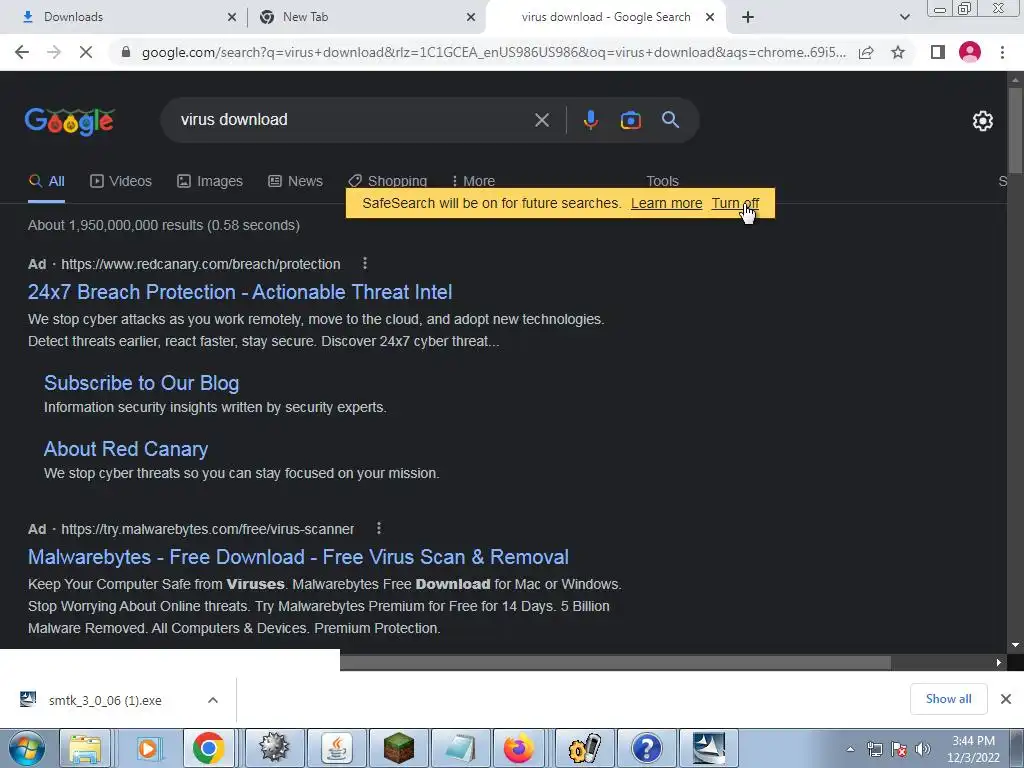Open Subscribe to Our Blog link
Viewport: 1024px width, 768px height.
pos(141,383)
